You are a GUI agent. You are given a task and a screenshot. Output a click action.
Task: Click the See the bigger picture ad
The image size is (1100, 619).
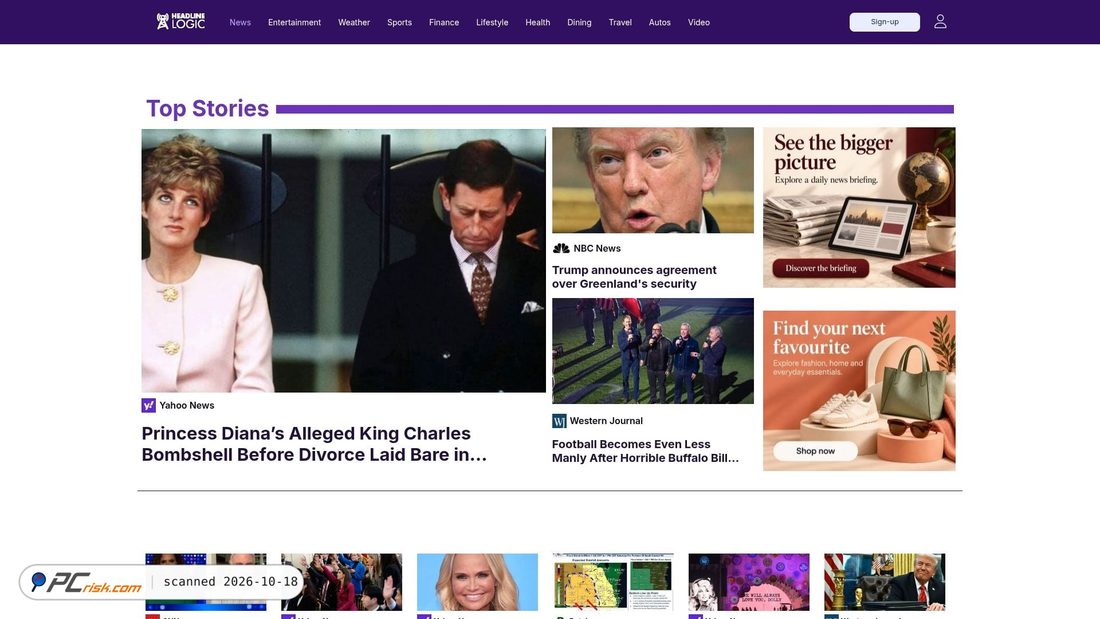pyautogui.click(x=859, y=208)
